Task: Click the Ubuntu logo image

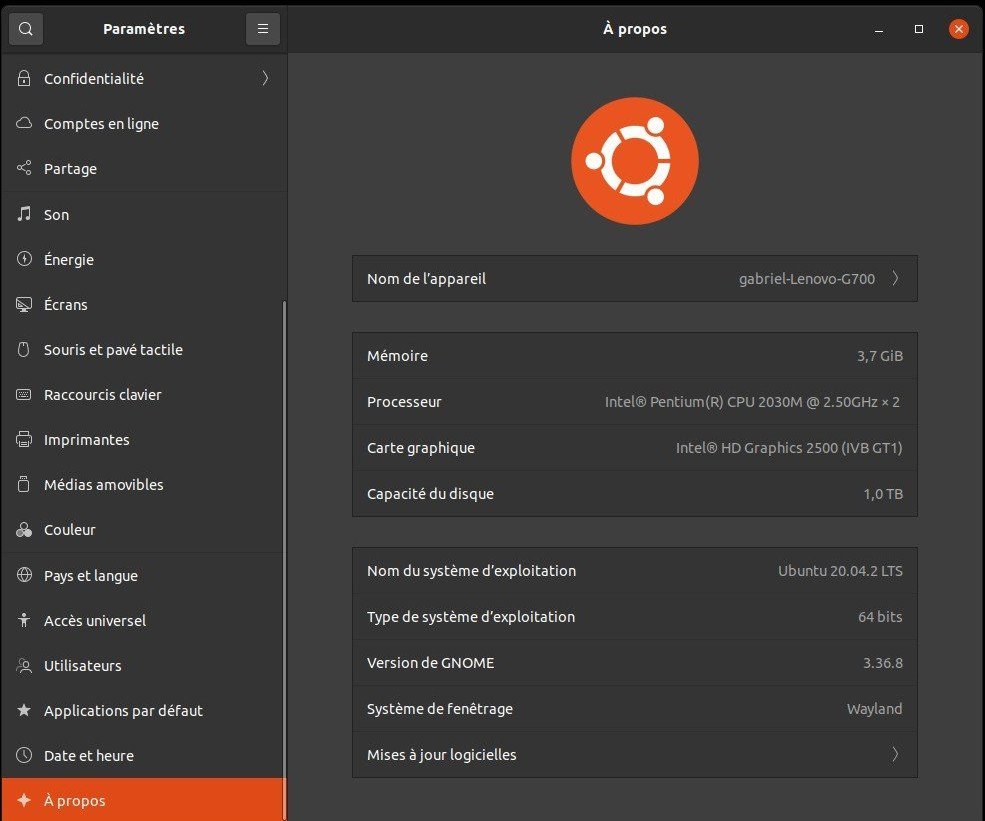Action: 635,161
